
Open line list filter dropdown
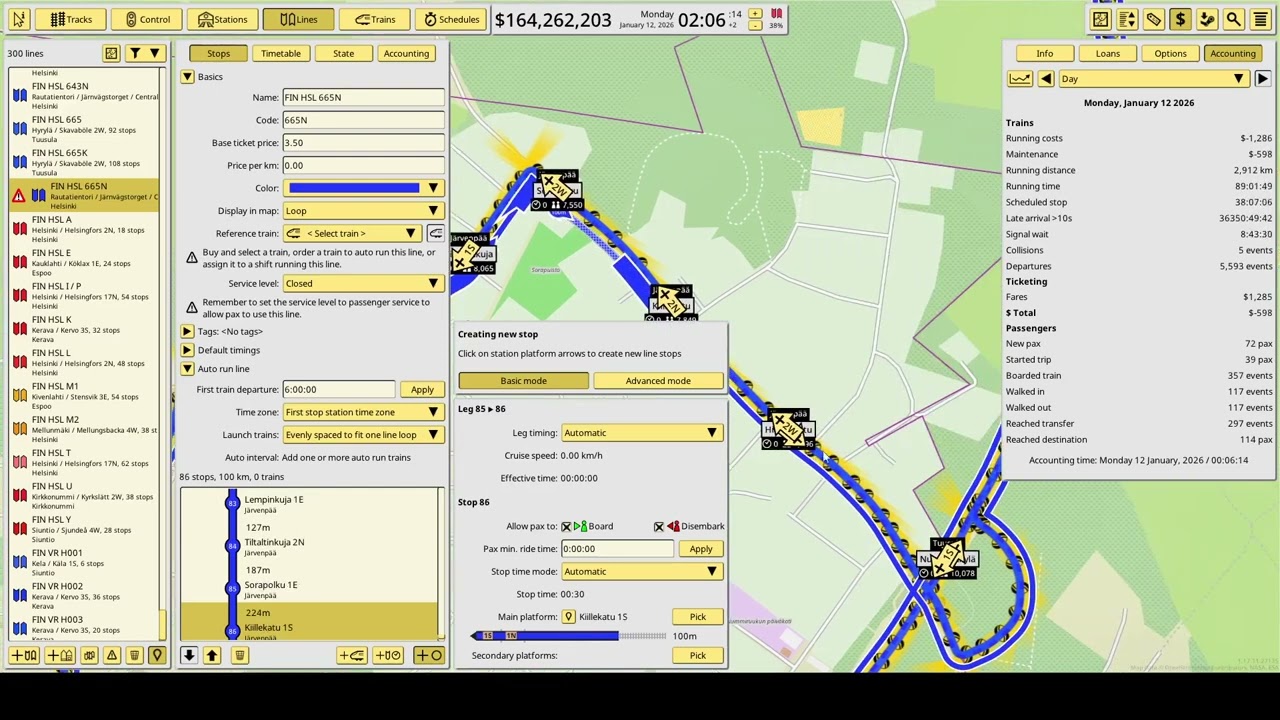[143, 53]
